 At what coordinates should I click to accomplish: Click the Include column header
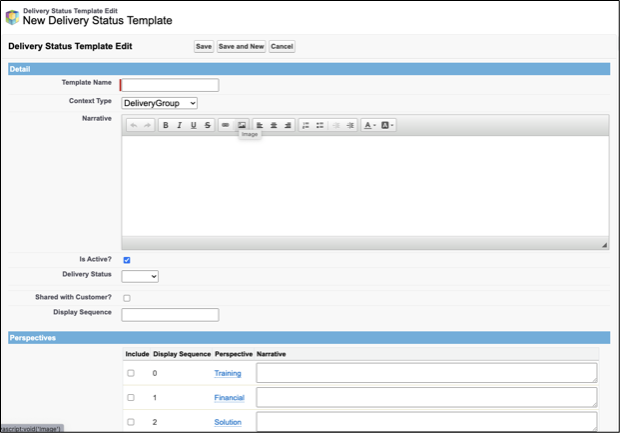(137, 354)
